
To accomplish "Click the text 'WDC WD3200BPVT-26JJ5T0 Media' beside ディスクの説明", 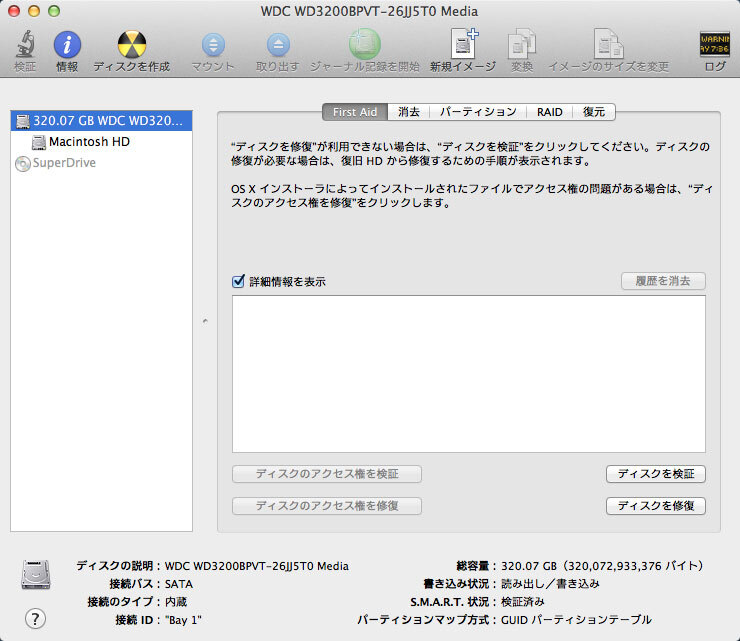I will click(257, 566).
